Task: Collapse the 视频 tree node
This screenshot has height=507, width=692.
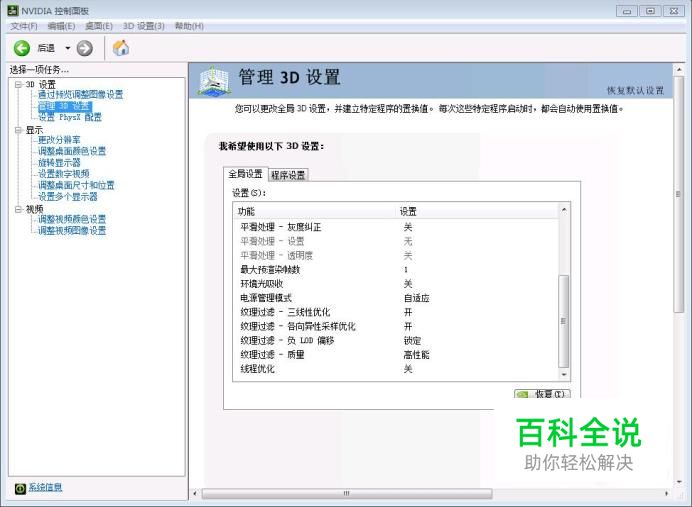Action: [x=18, y=209]
